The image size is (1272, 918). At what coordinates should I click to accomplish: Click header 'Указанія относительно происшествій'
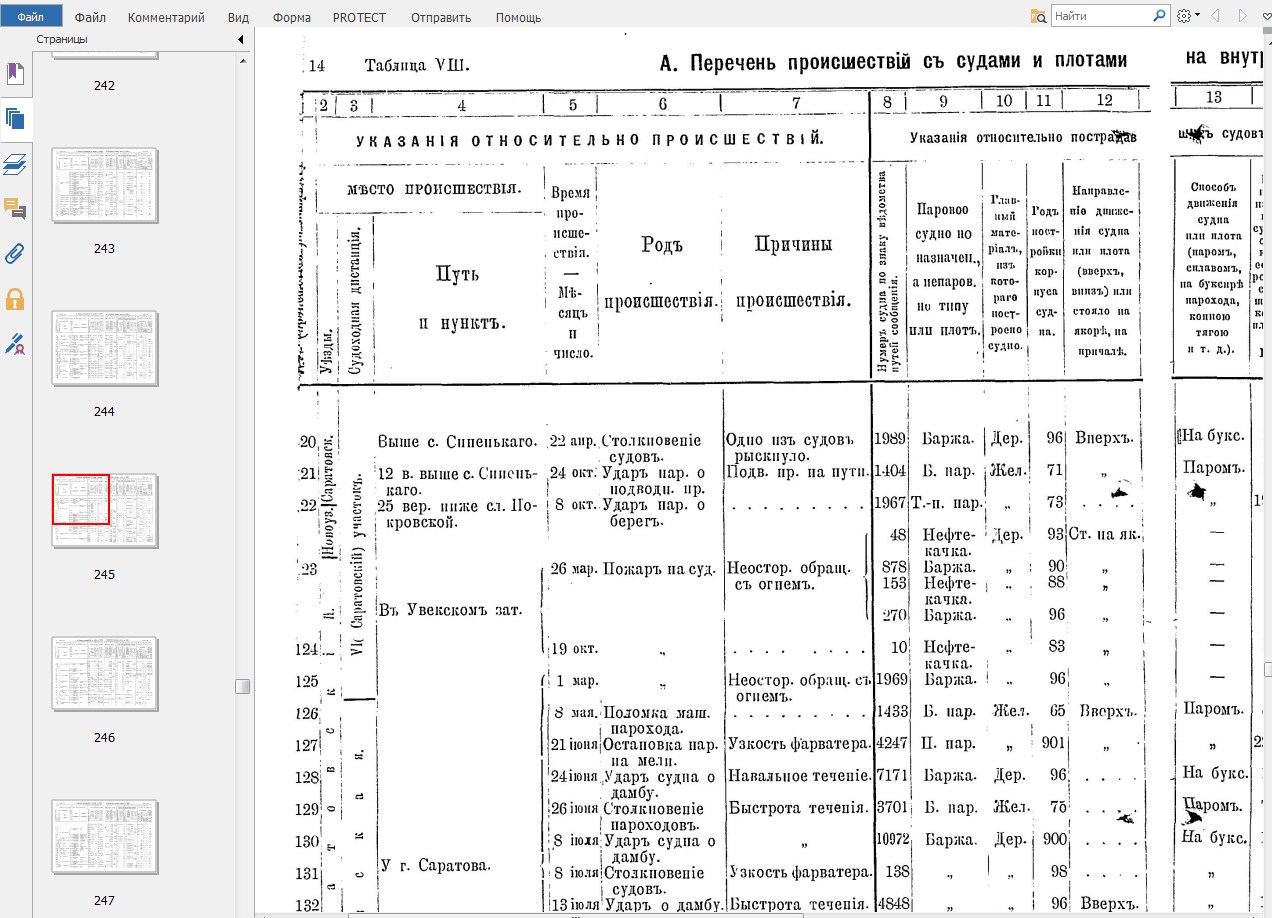pos(590,140)
